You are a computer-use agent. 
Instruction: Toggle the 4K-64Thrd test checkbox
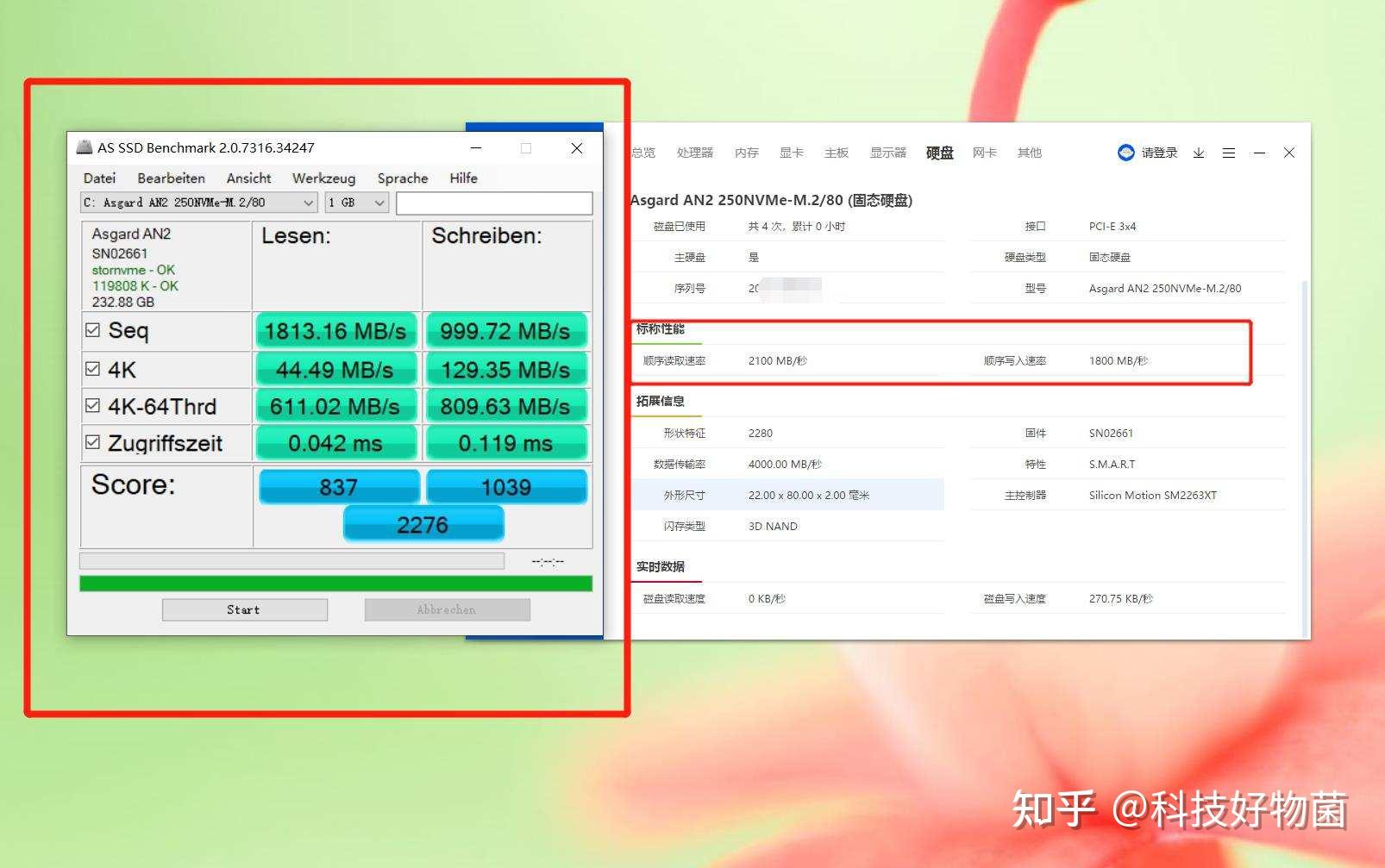tap(93, 405)
